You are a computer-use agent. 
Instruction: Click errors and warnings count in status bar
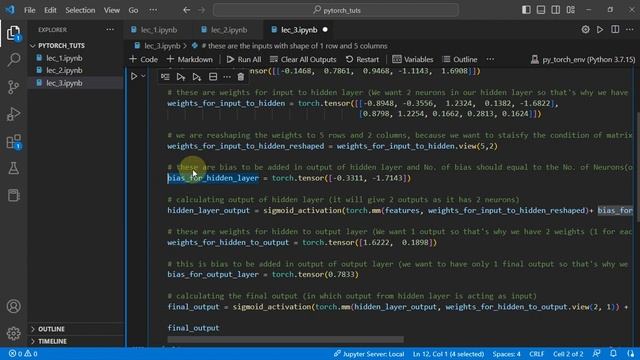(23, 354)
